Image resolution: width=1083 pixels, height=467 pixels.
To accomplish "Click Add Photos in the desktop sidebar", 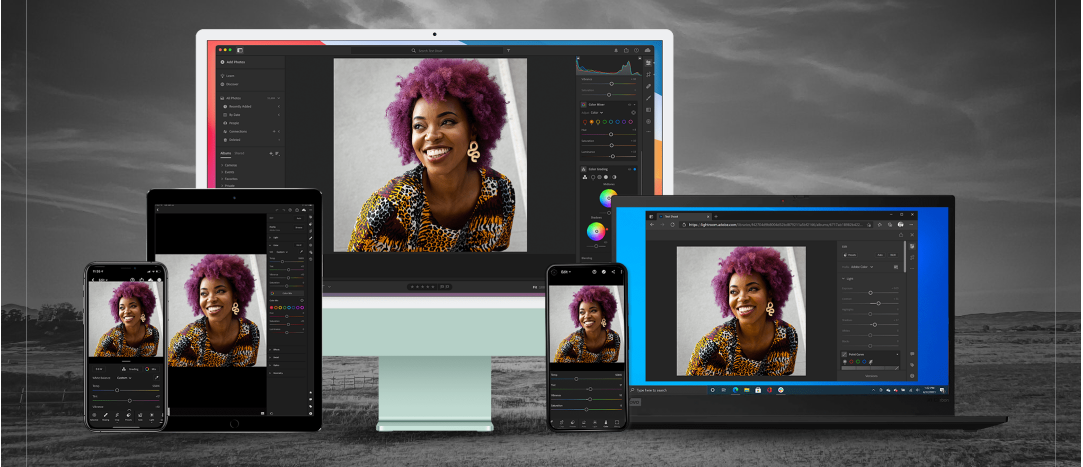I will [x=233, y=62].
